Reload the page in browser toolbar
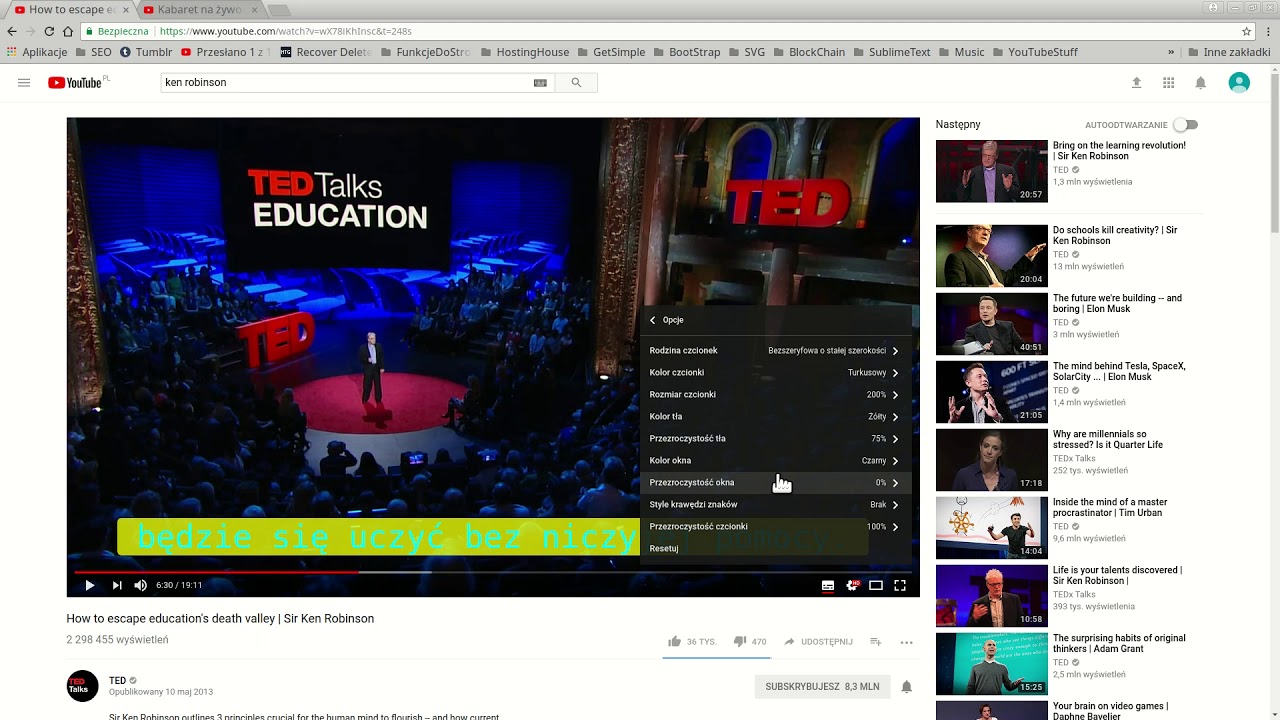 (x=48, y=31)
